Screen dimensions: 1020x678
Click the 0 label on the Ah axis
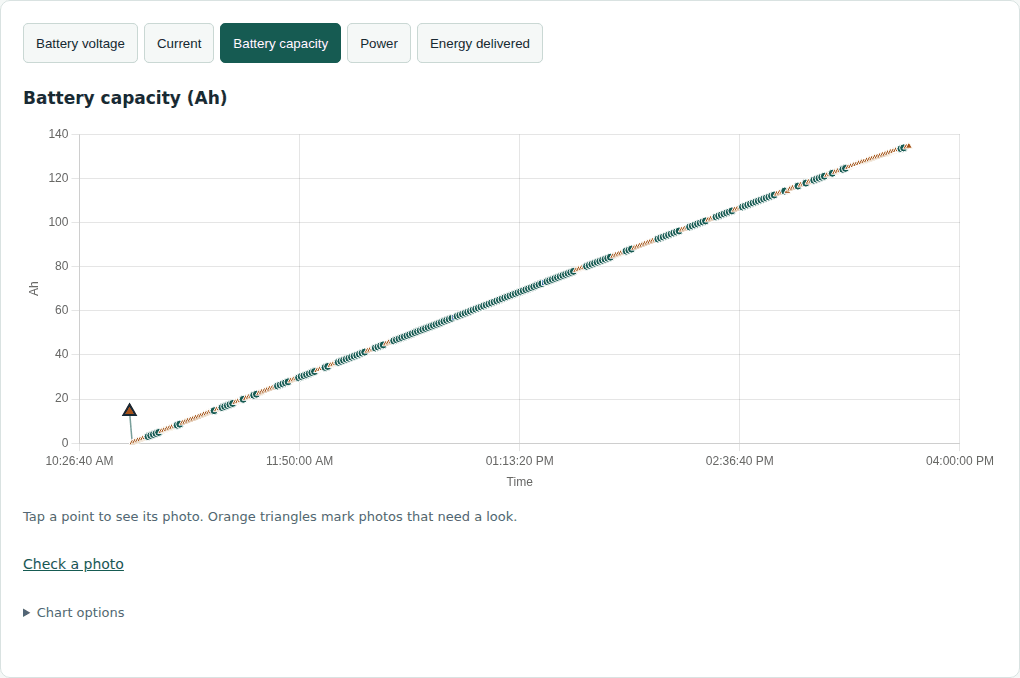[x=65, y=443]
